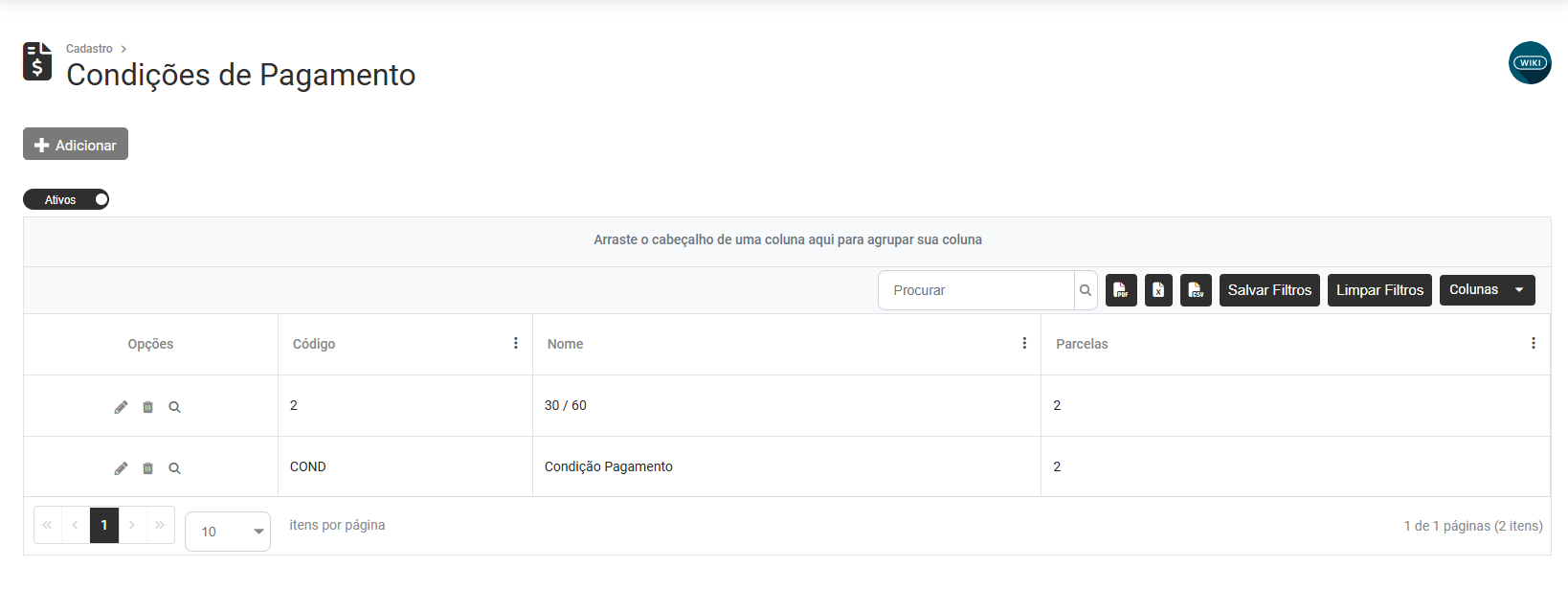1568x613 pixels.
Task: Click the search magnifier beside Procurar
Action: click(1086, 290)
